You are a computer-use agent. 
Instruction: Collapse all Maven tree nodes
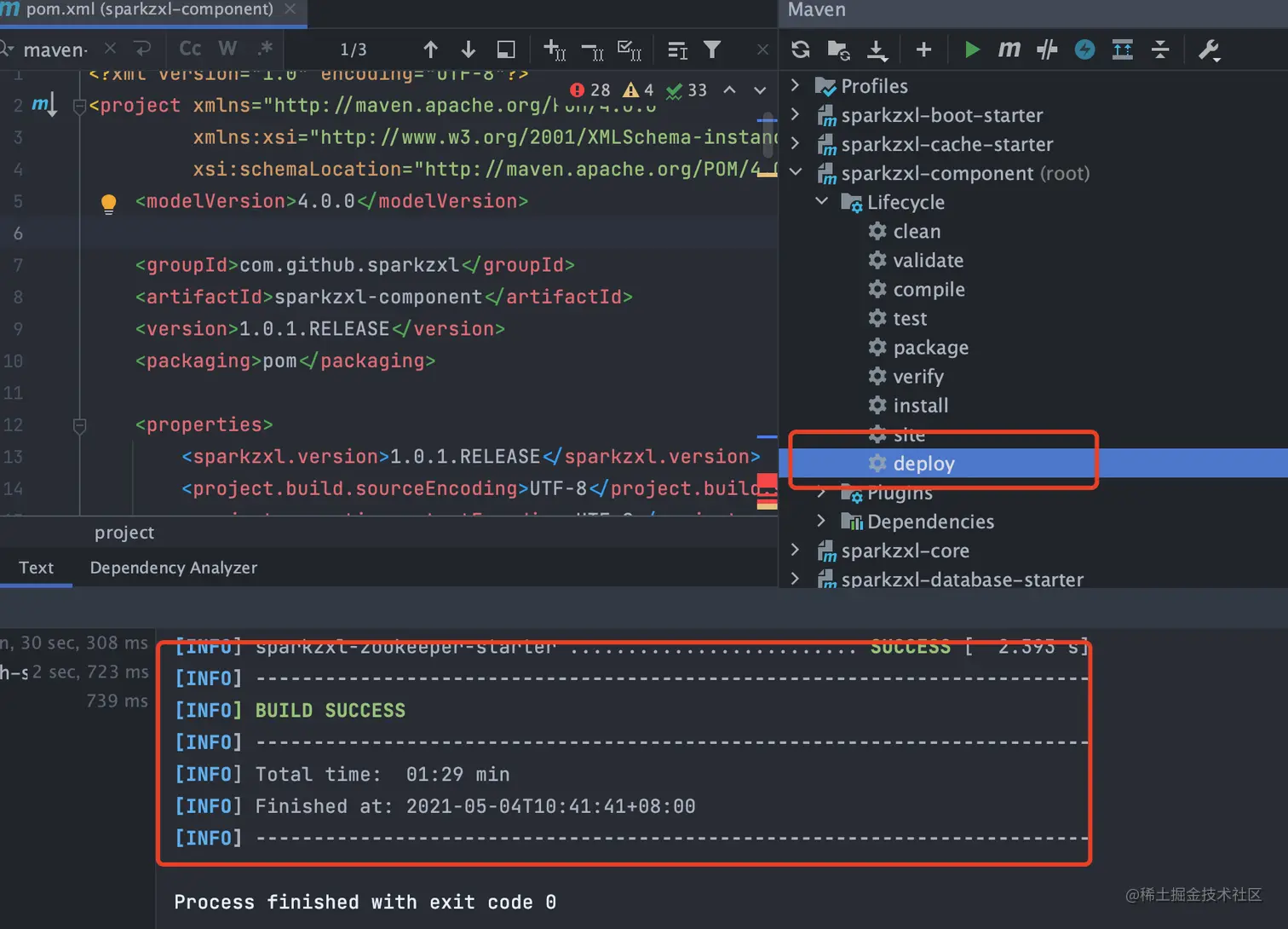1160,49
